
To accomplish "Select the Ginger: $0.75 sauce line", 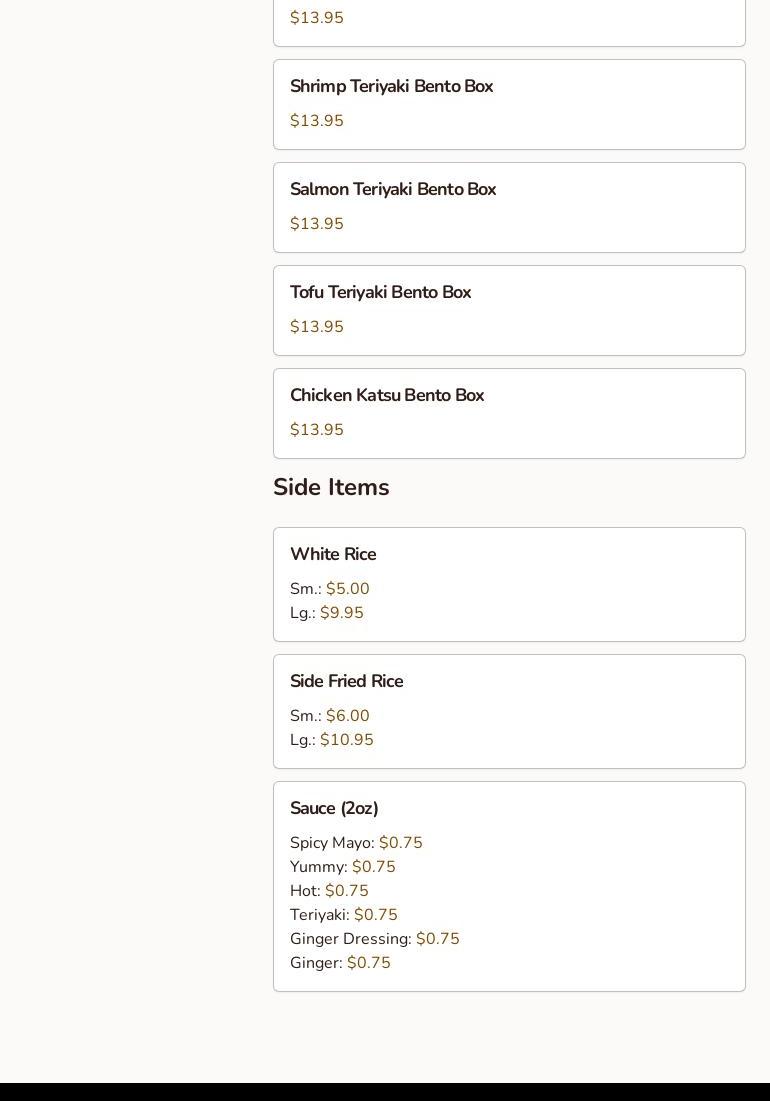I will (x=340, y=963).
